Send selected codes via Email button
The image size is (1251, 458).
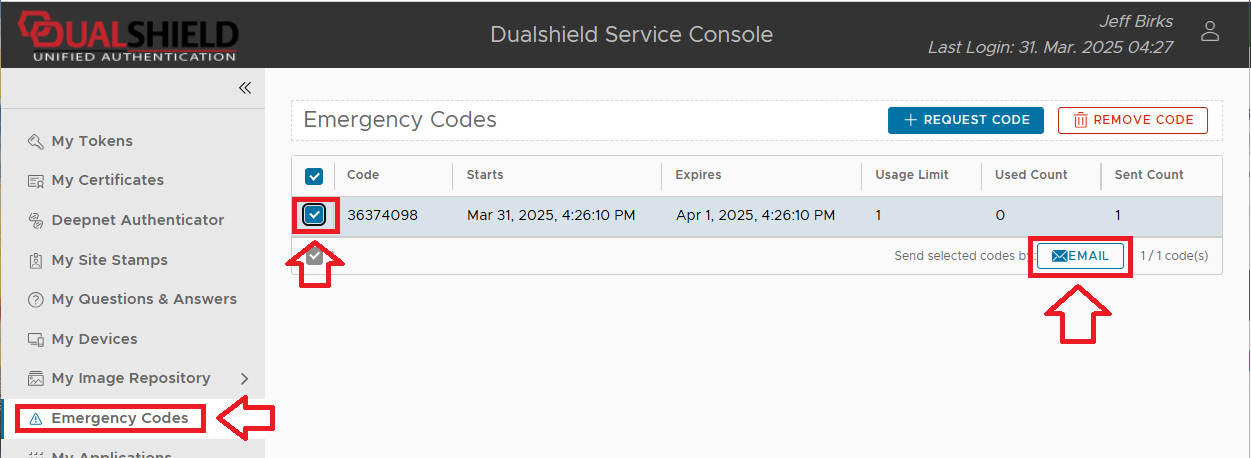point(1080,256)
